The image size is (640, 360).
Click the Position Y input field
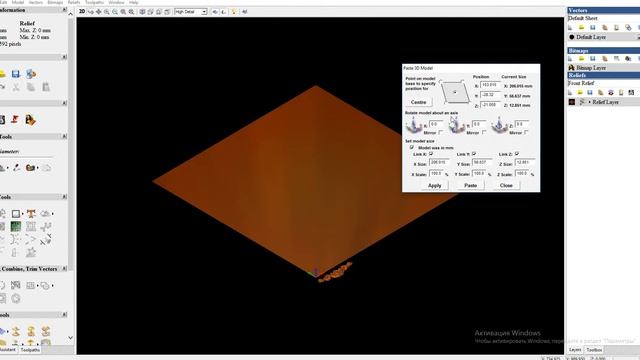tap(490, 95)
